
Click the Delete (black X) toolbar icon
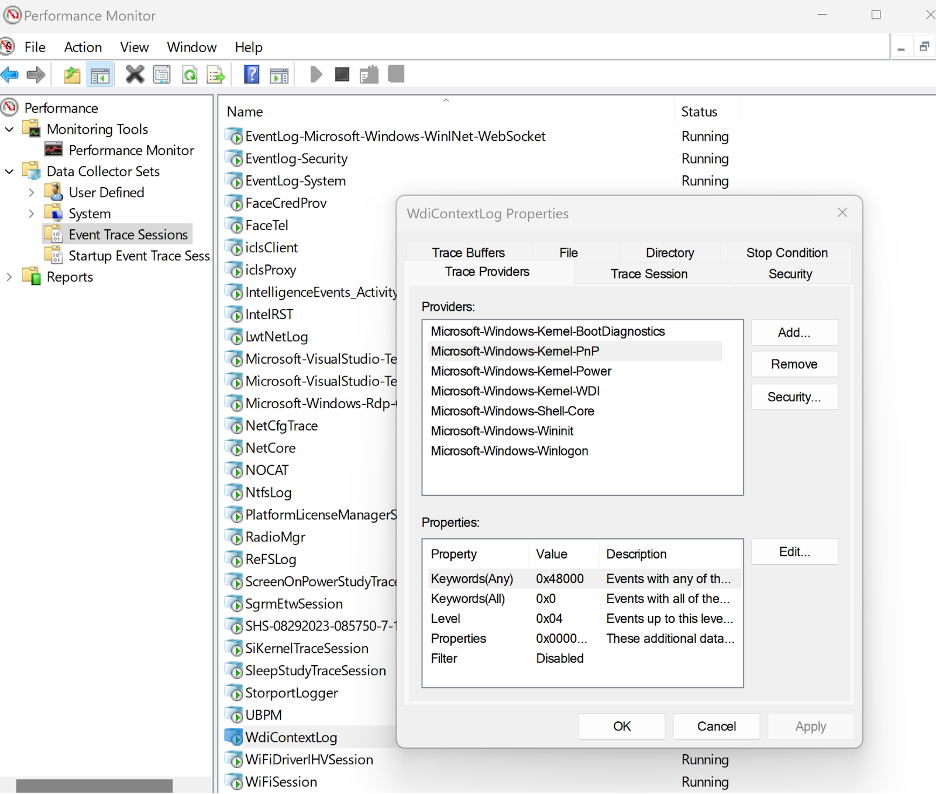[x=134, y=75]
